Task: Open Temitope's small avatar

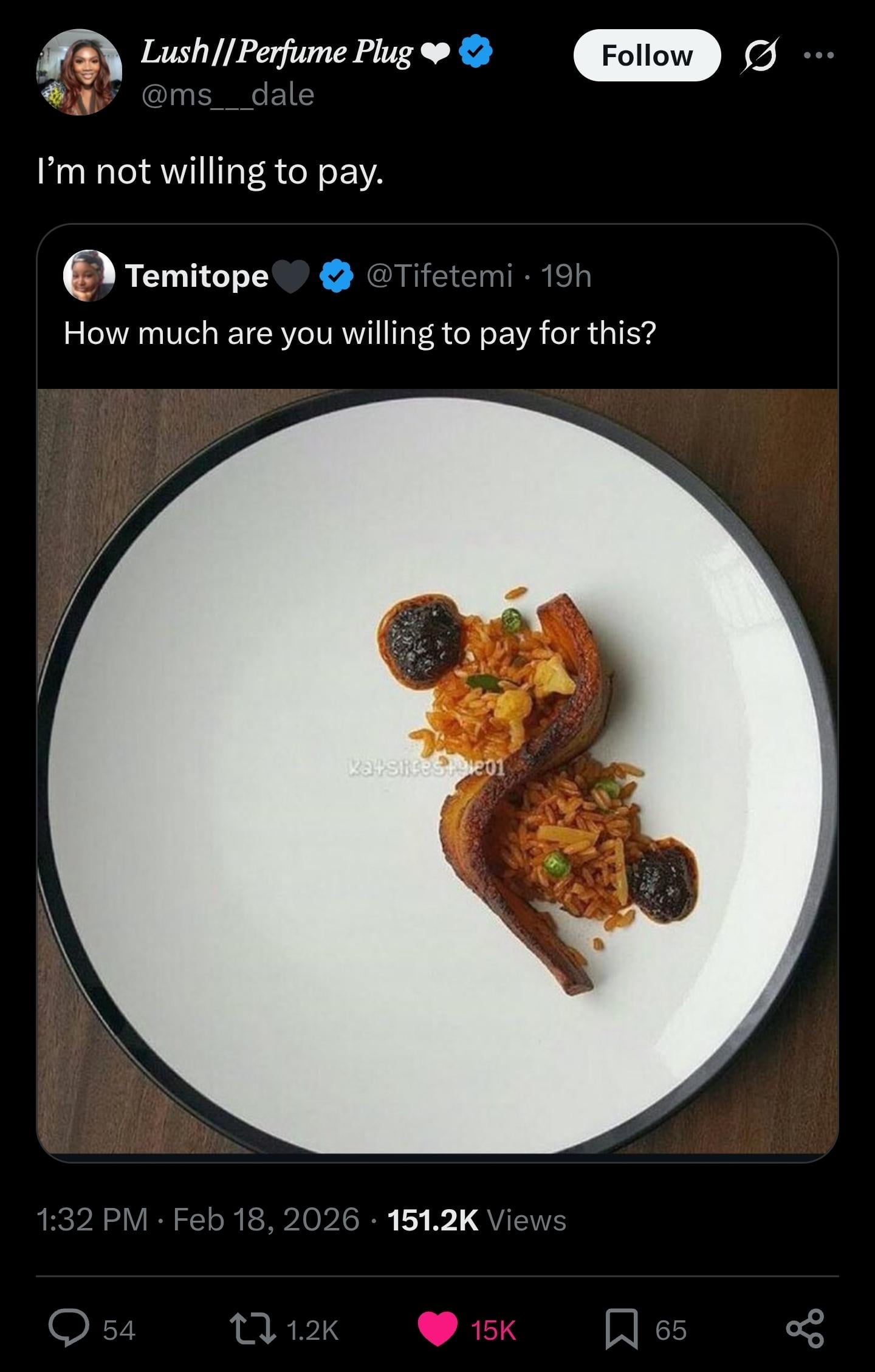Action: [x=89, y=276]
